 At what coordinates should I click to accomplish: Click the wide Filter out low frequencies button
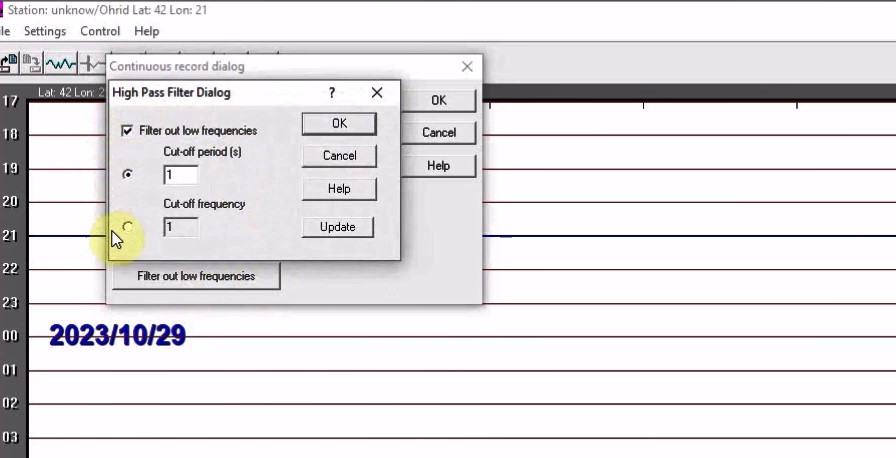(x=196, y=276)
